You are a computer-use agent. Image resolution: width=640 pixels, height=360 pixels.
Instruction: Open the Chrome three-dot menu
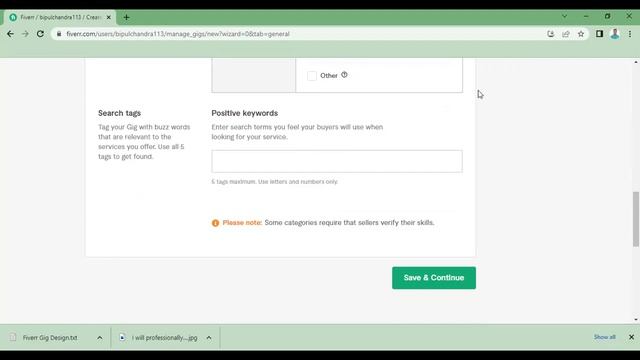(x=630, y=34)
